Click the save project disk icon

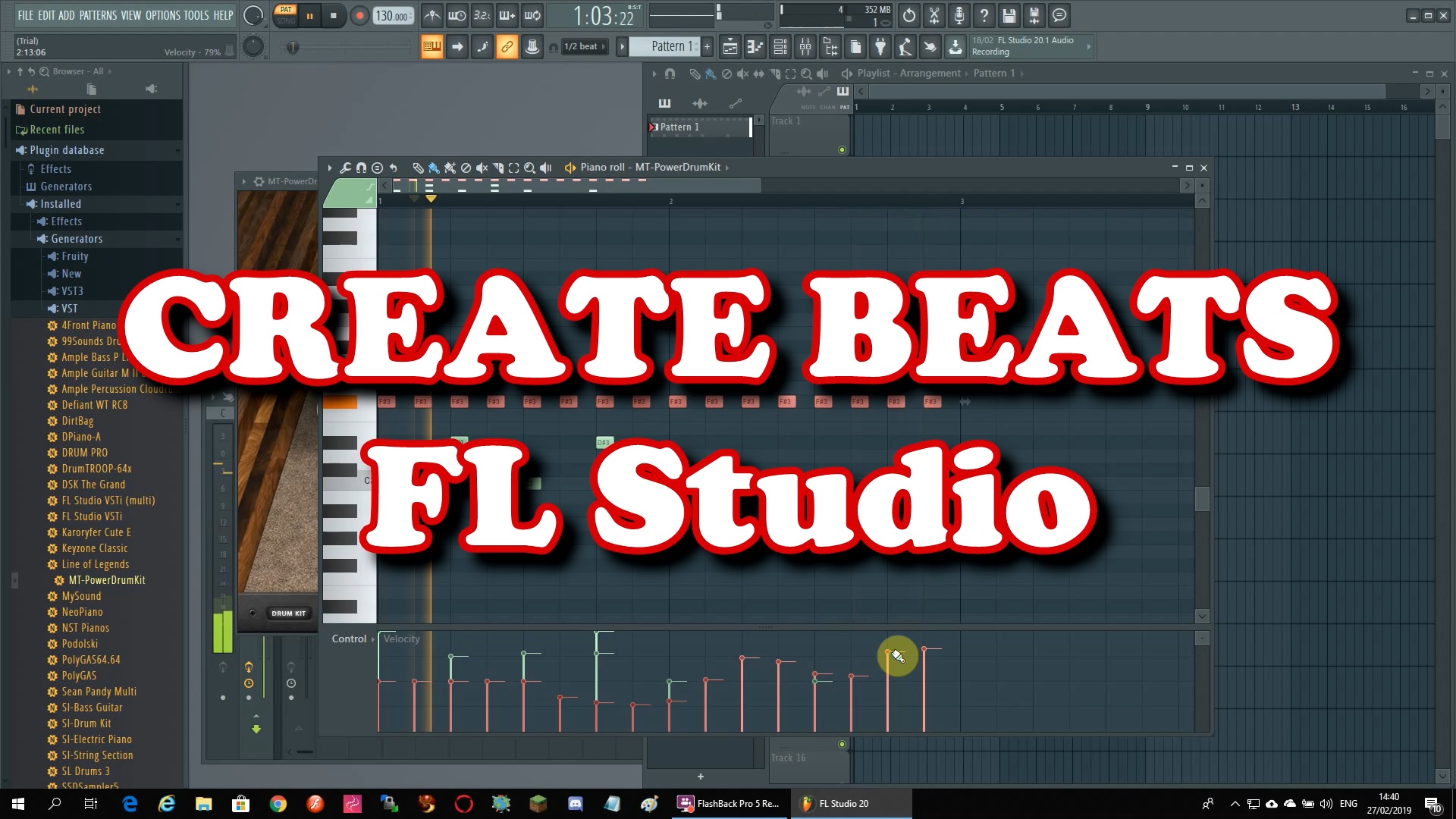(x=1009, y=15)
